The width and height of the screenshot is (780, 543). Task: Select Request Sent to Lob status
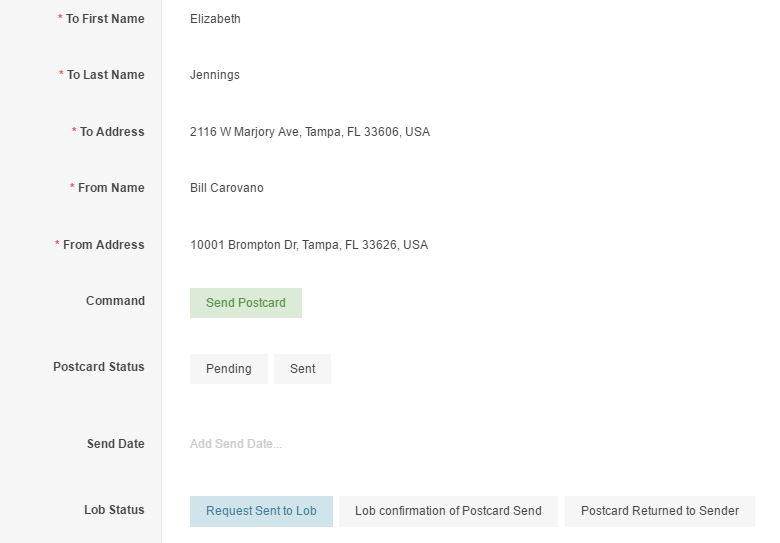(x=261, y=511)
